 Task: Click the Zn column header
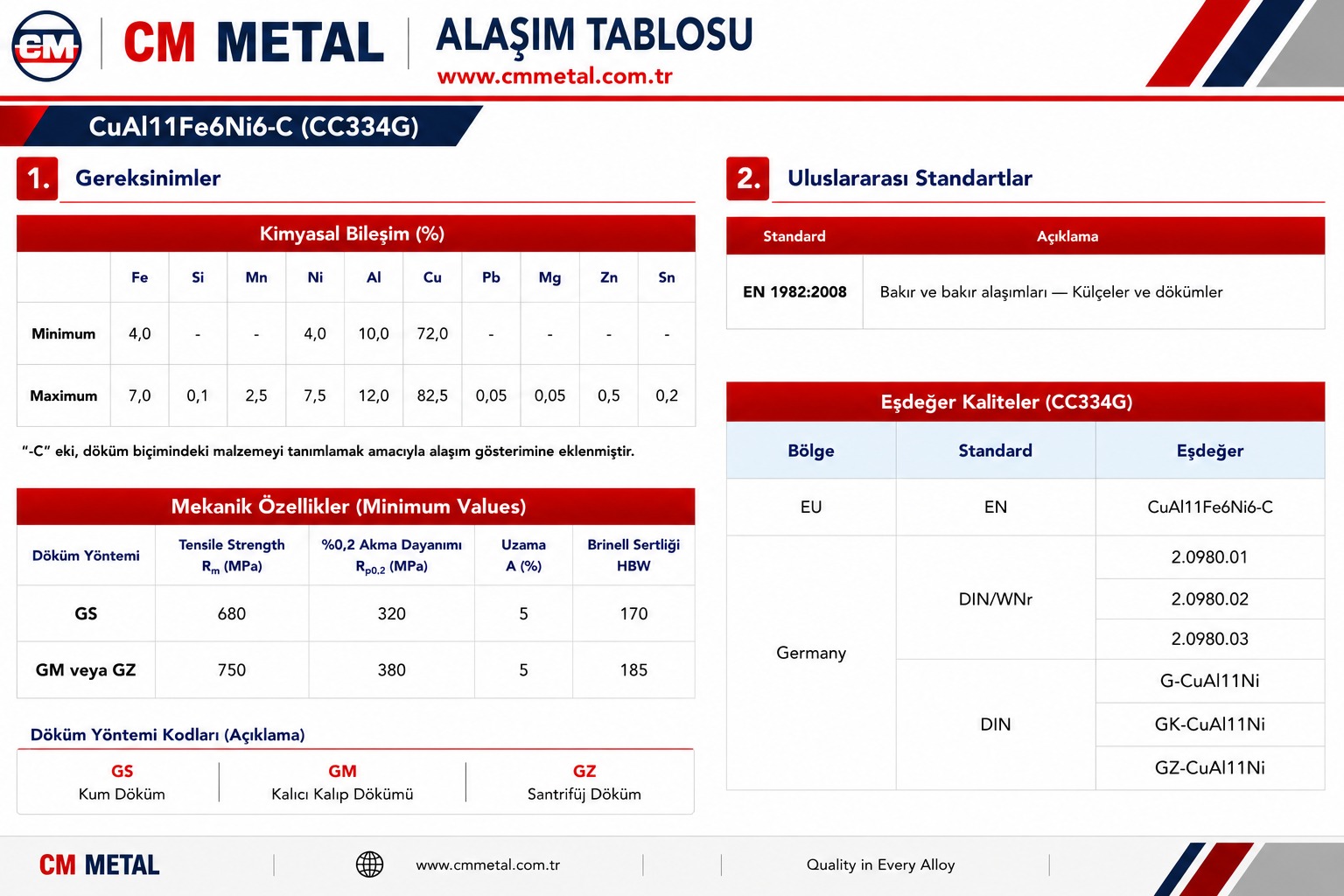(609, 277)
